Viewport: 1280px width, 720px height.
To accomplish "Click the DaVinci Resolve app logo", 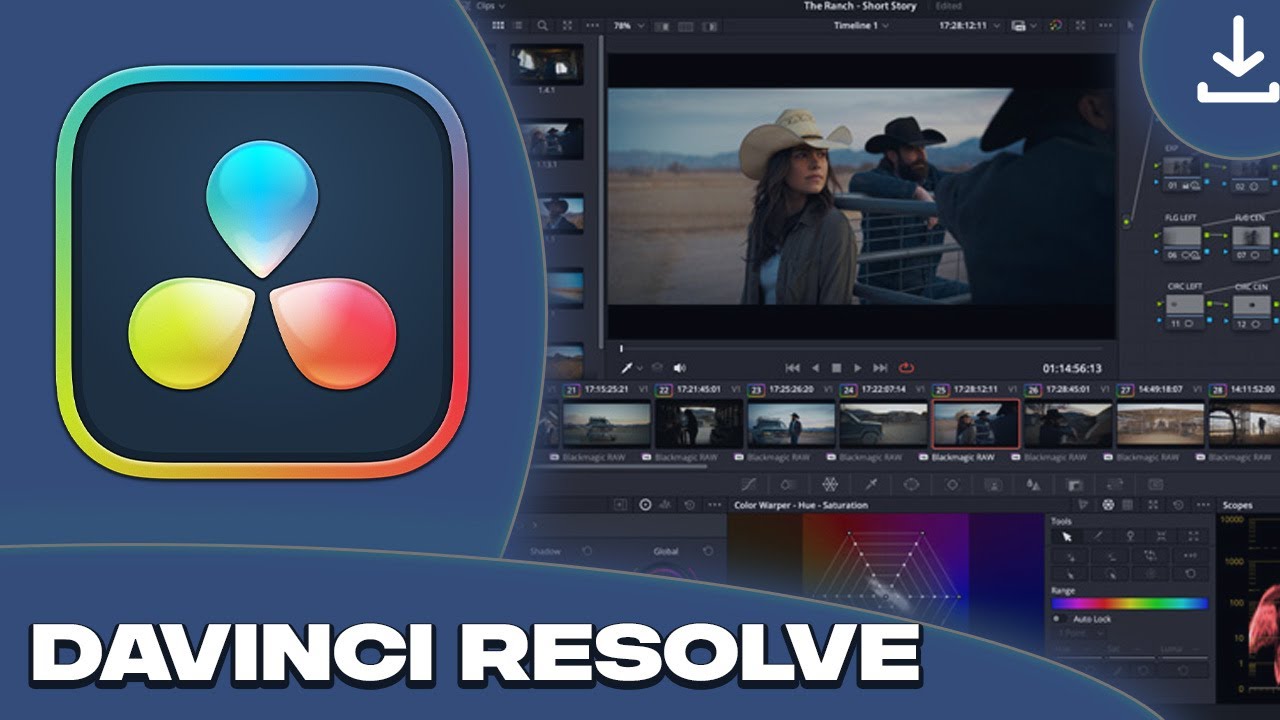I will [x=262, y=272].
